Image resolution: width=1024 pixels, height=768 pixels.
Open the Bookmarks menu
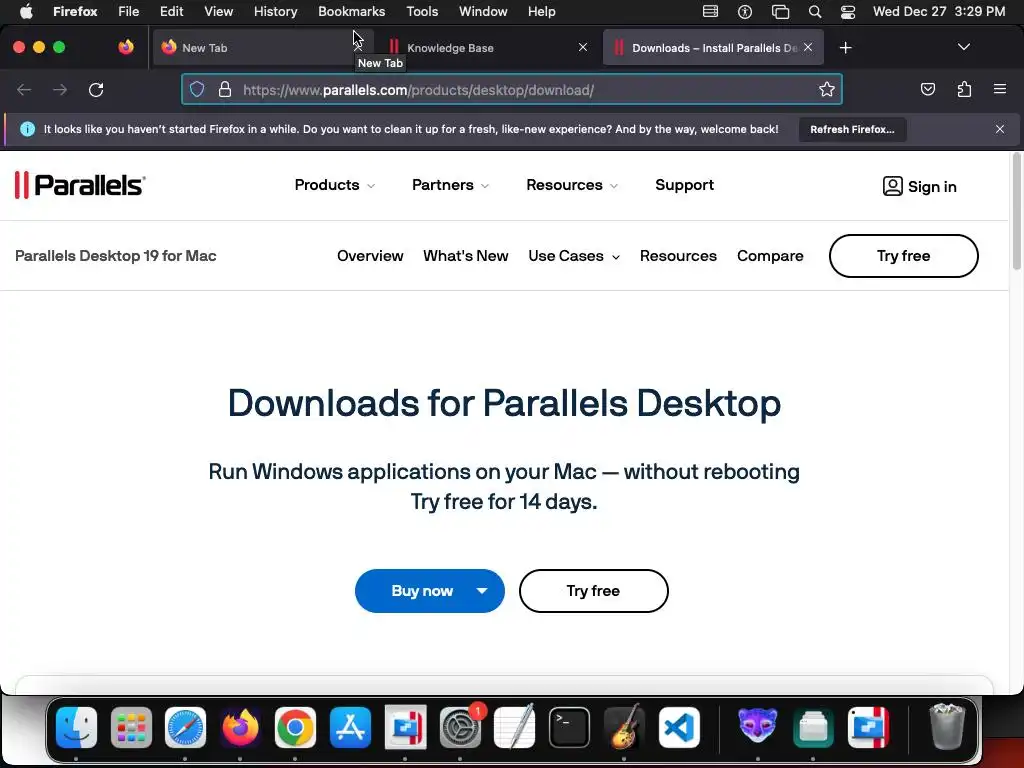tap(351, 12)
